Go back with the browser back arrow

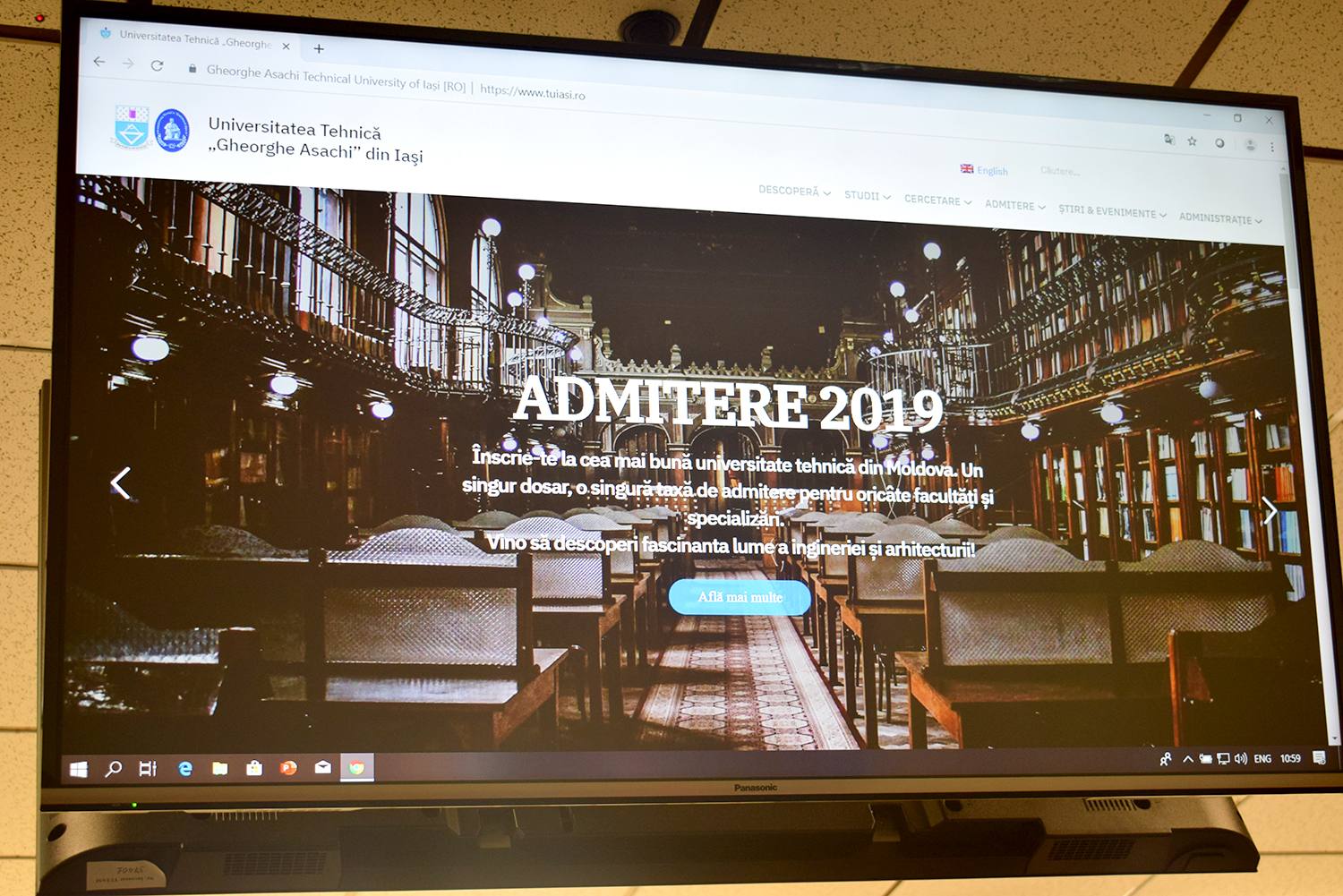pos(99,62)
